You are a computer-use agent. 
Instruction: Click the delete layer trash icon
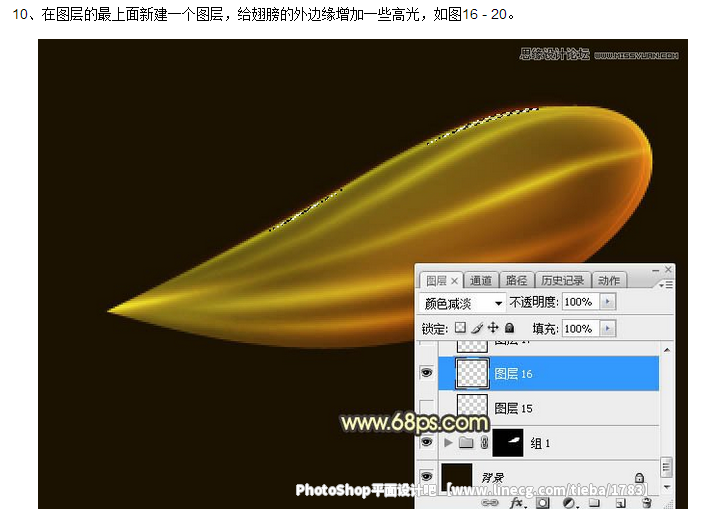point(647,503)
